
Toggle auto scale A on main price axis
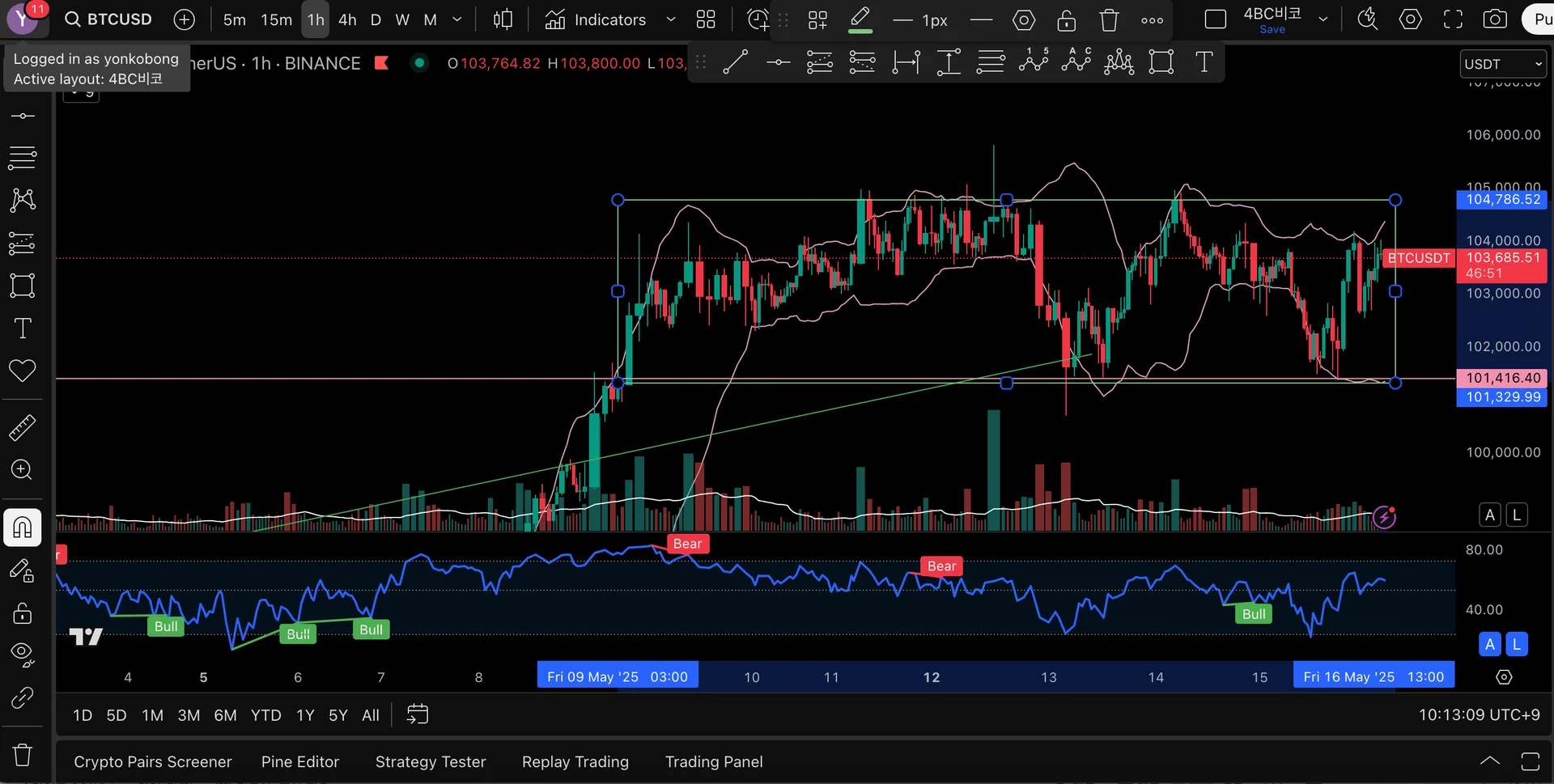click(x=1490, y=515)
